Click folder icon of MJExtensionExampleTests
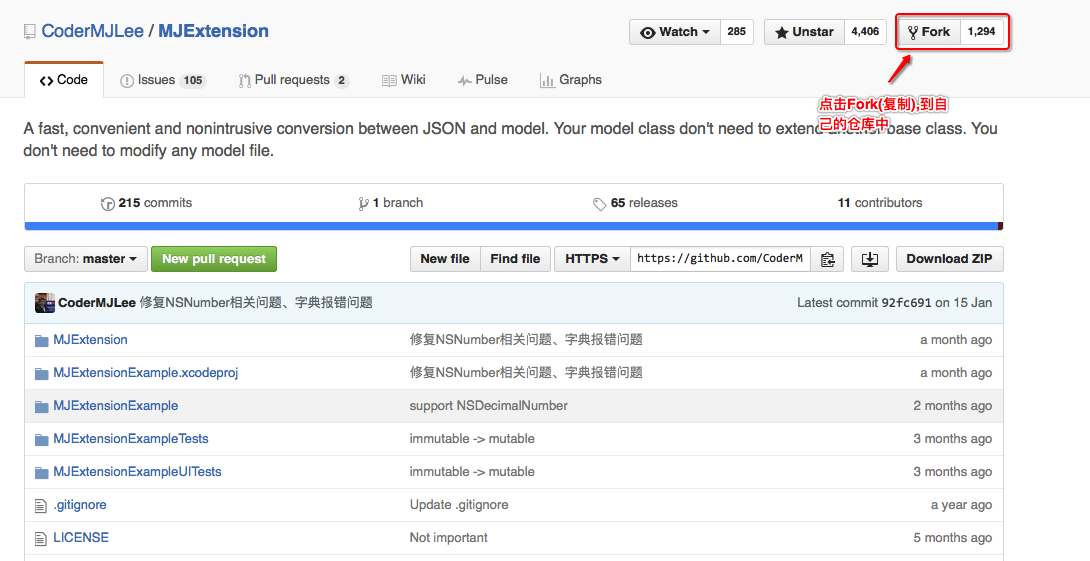Screen dimensions: 1090x561 [x=42, y=439]
